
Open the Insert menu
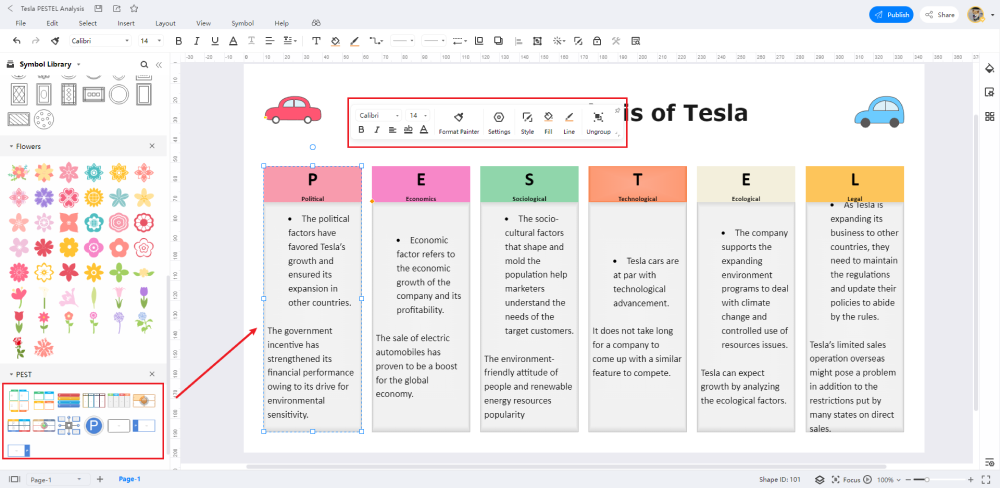(126, 23)
